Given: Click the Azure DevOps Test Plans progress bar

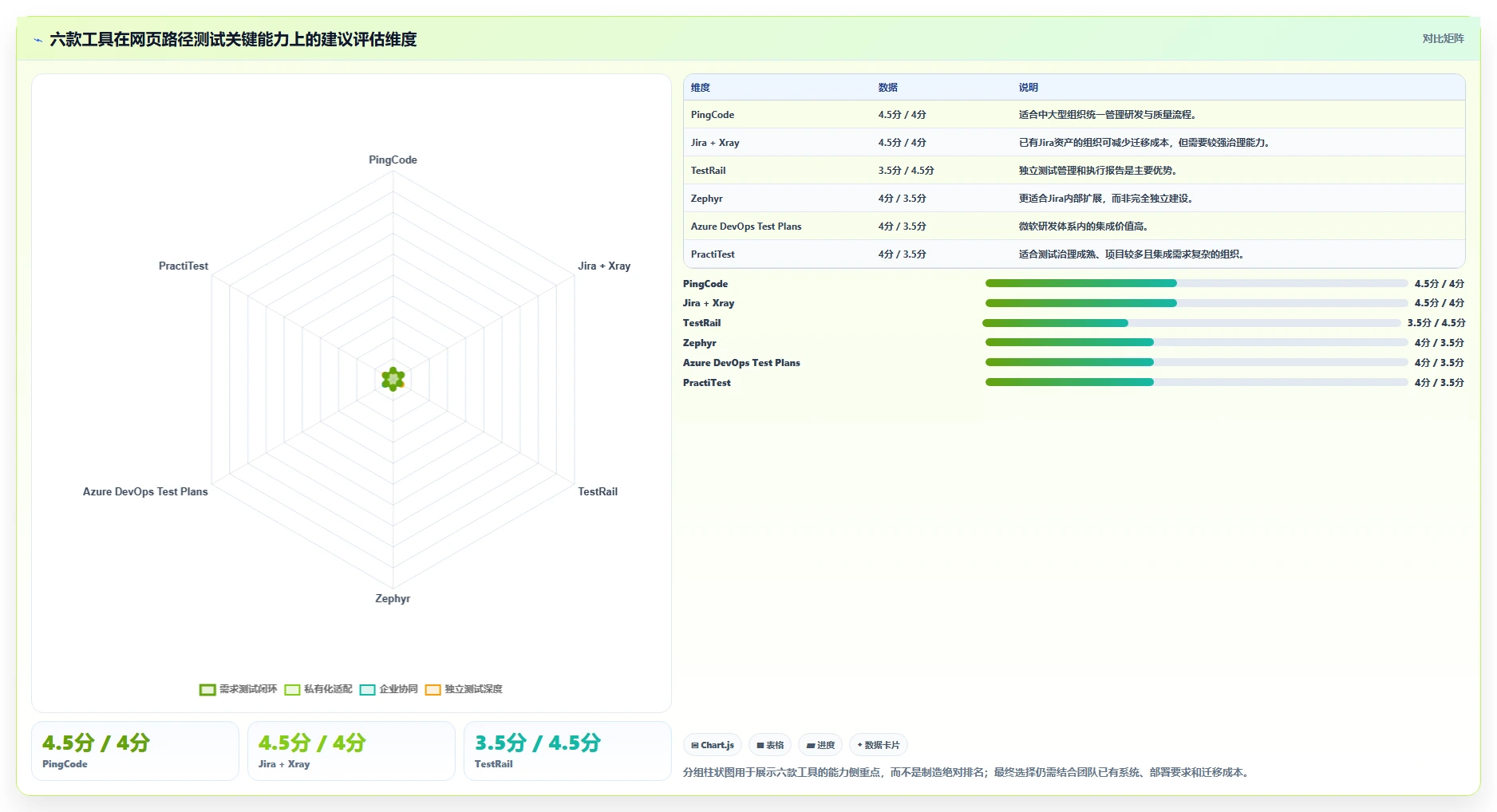Looking at the screenshot, I should tap(1196, 362).
